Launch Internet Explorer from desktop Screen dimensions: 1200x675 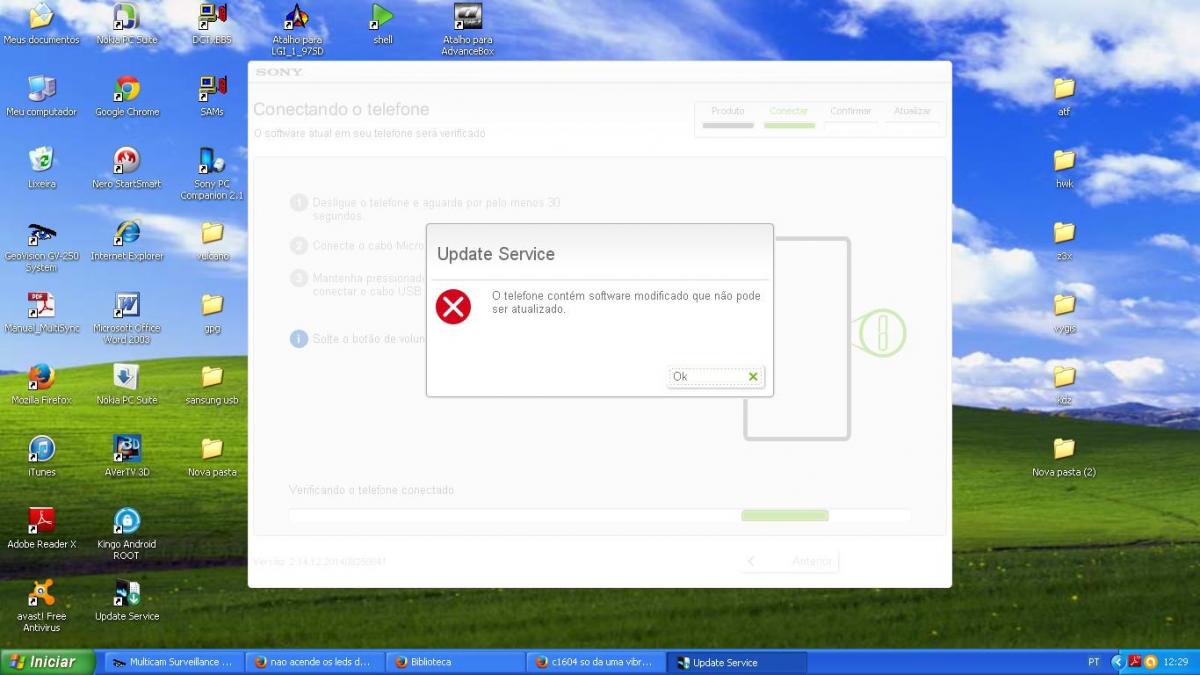click(126, 240)
